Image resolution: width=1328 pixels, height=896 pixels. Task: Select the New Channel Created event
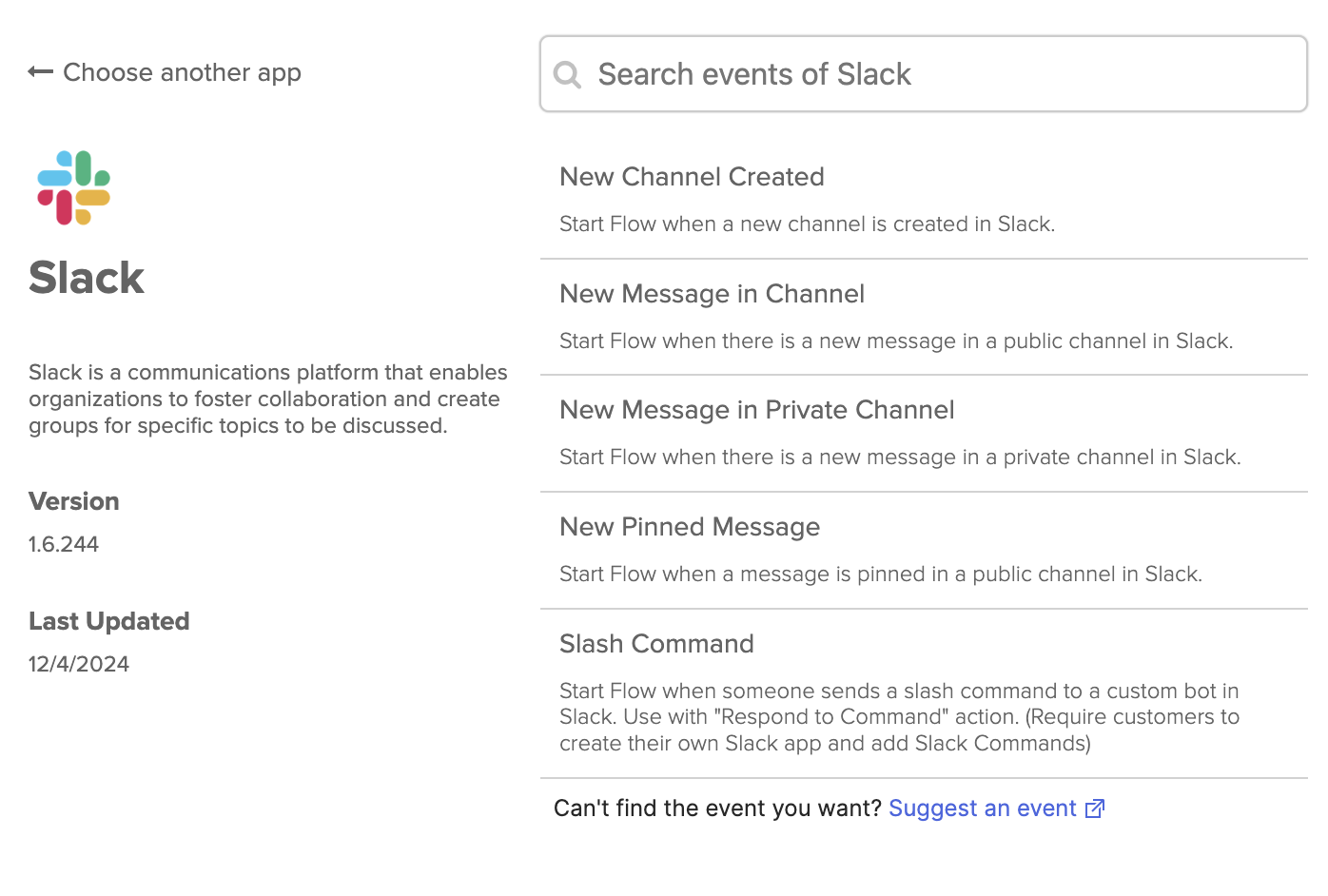692,176
